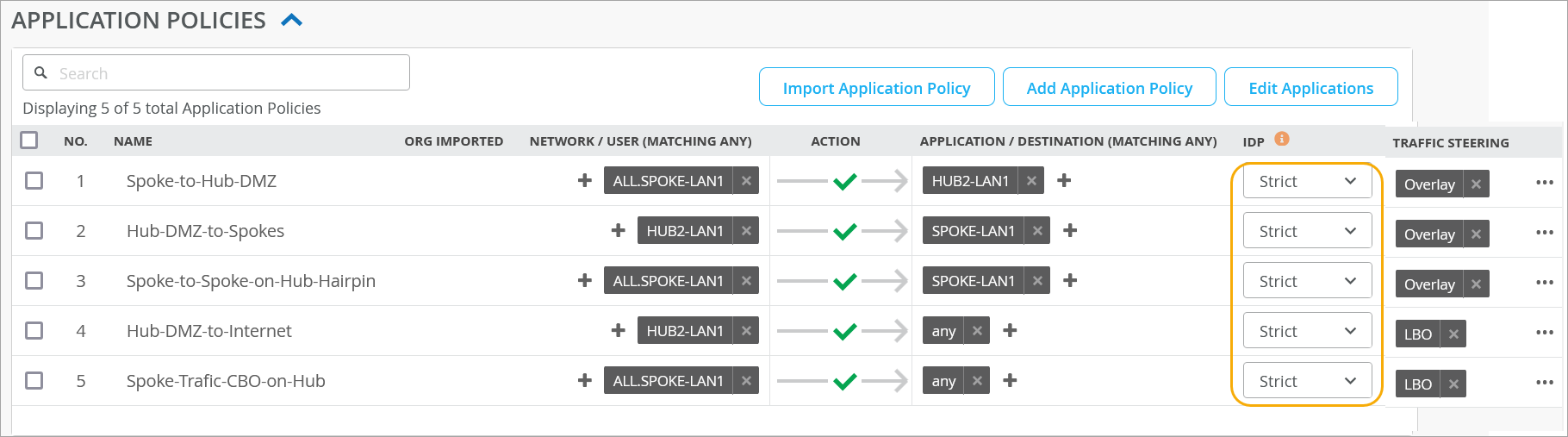
Task: Check the Spoke-to-Hub-DMZ policy checkbox
Action: tap(34, 181)
